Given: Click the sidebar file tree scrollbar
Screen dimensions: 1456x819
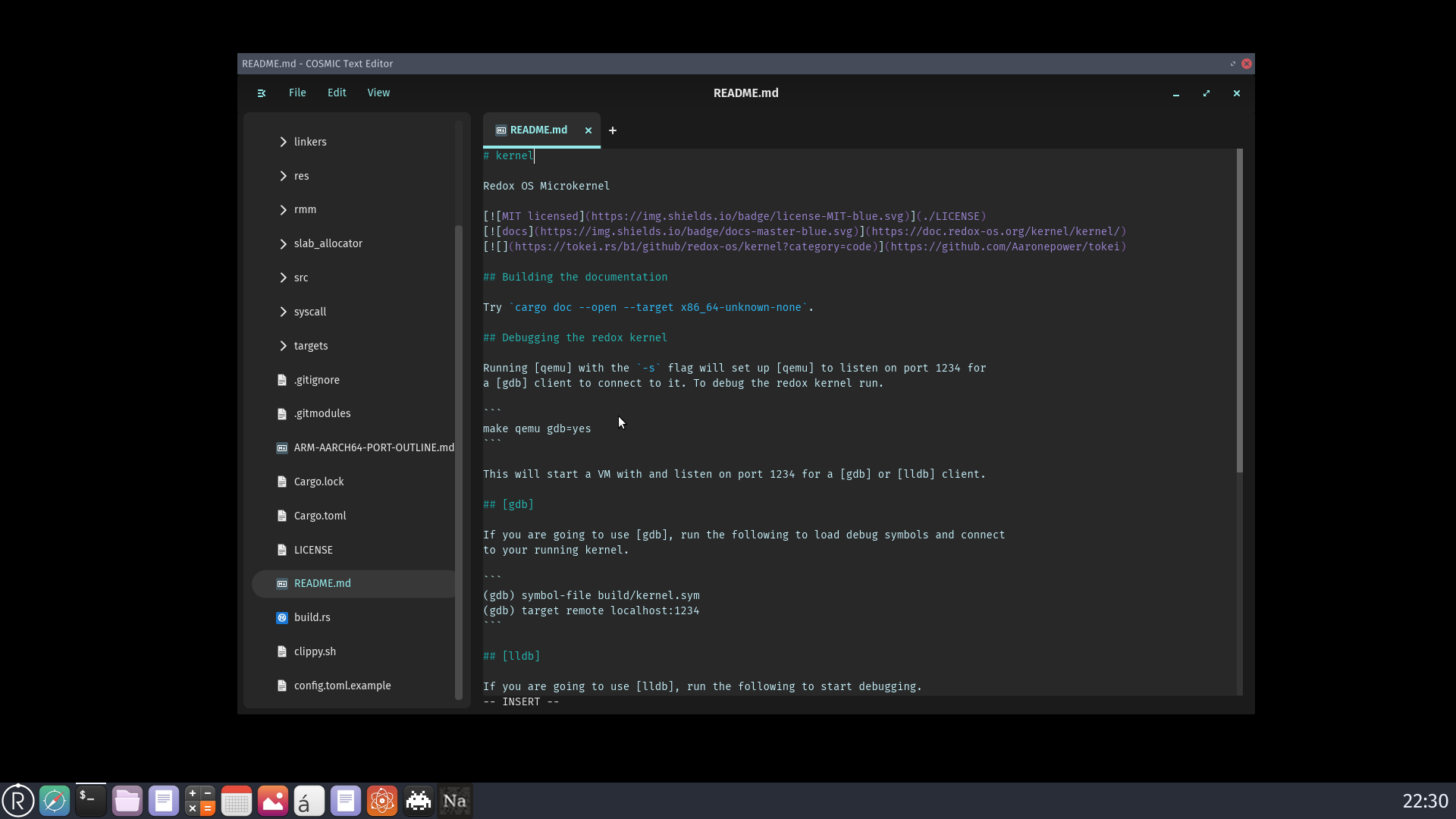Looking at the screenshot, I should 458,463.
